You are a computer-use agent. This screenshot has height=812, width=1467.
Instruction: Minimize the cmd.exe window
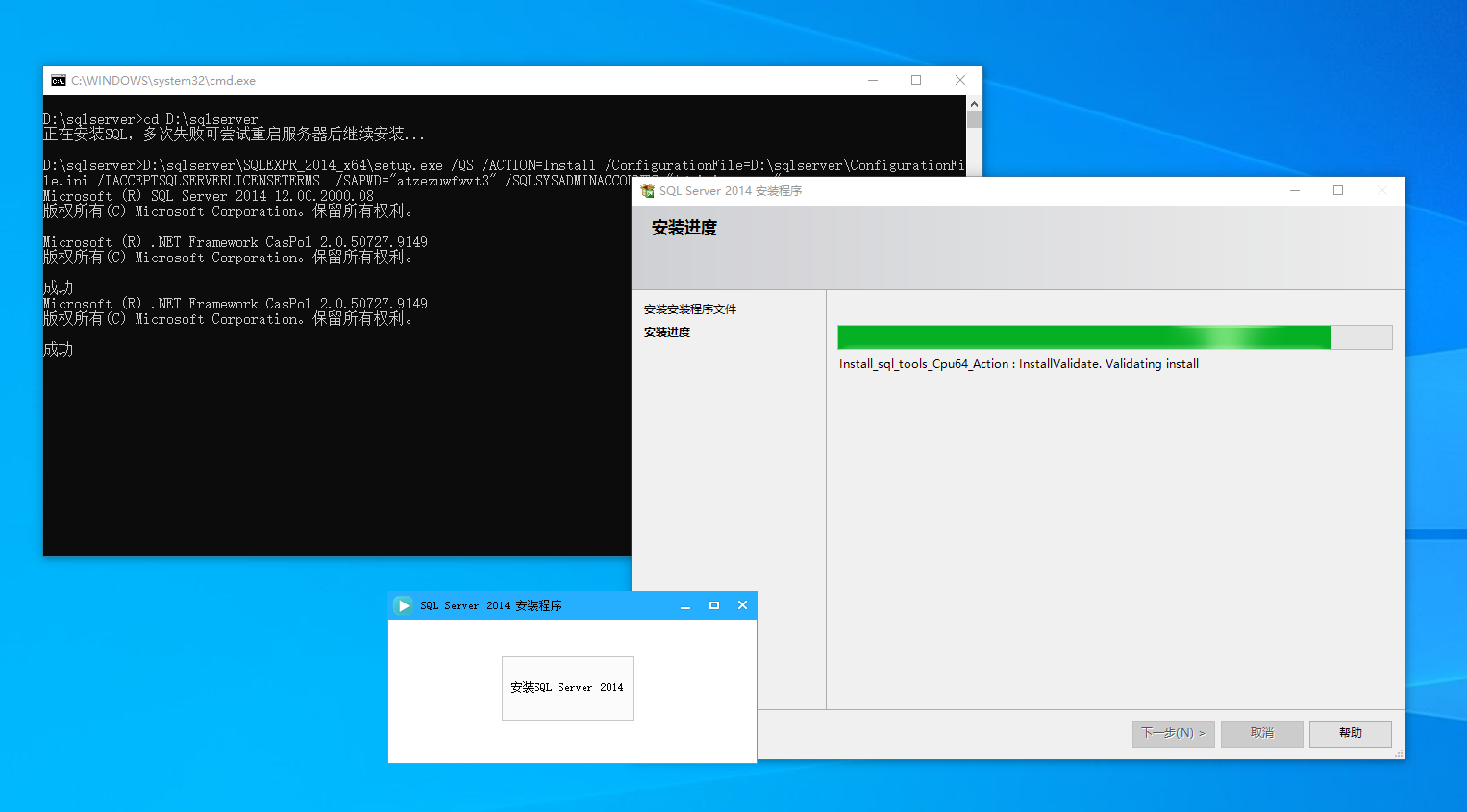pos(873,81)
